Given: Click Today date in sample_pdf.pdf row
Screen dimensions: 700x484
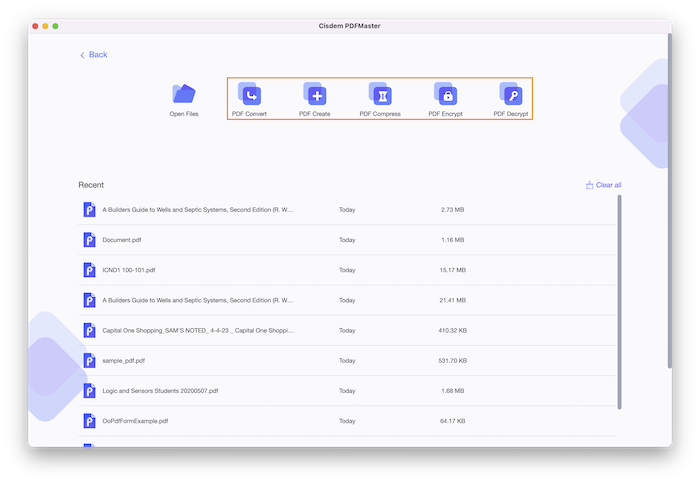Looking at the screenshot, I should (x=347, y=360).
